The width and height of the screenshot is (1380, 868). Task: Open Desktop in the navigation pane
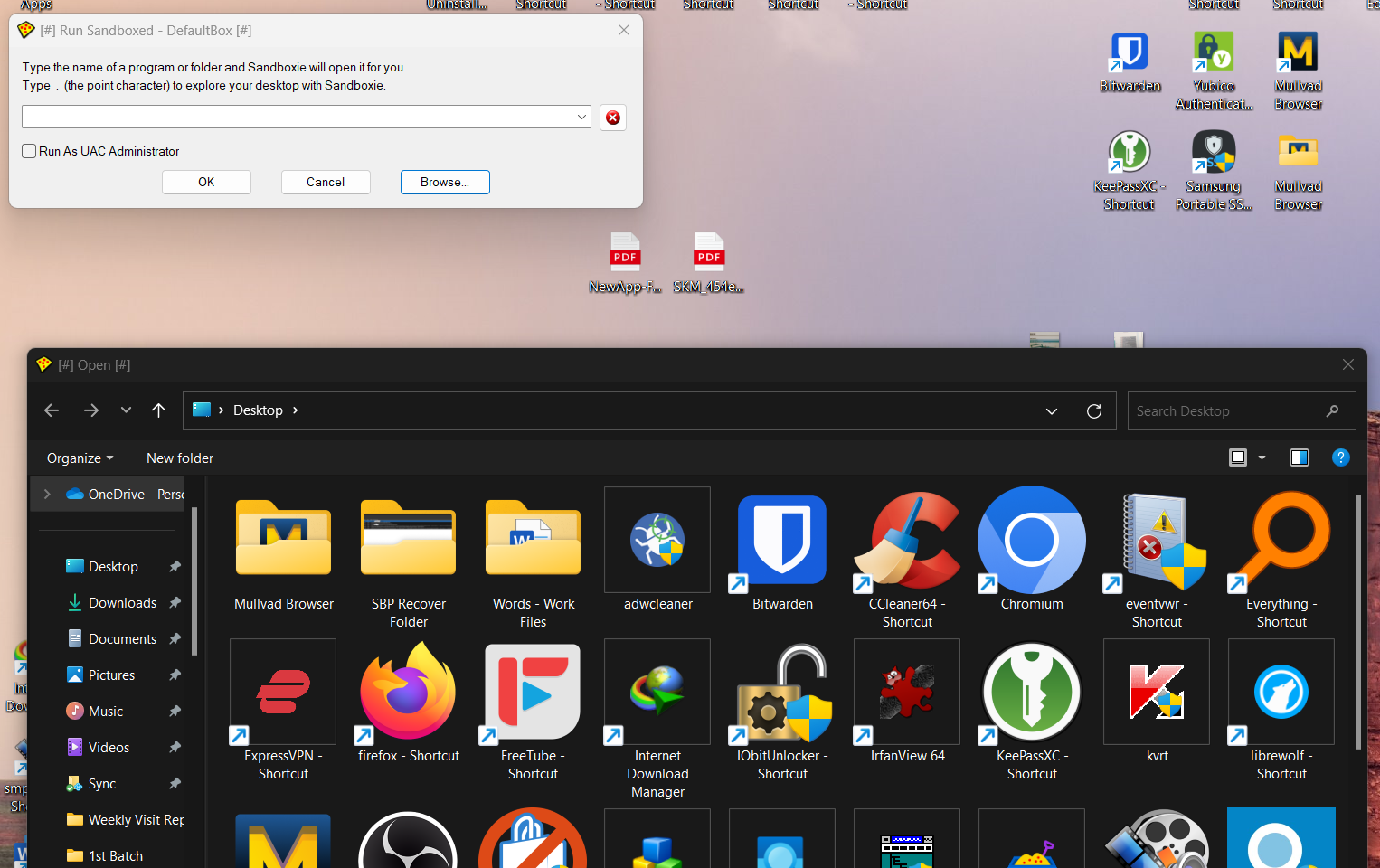tap(113, 567)
